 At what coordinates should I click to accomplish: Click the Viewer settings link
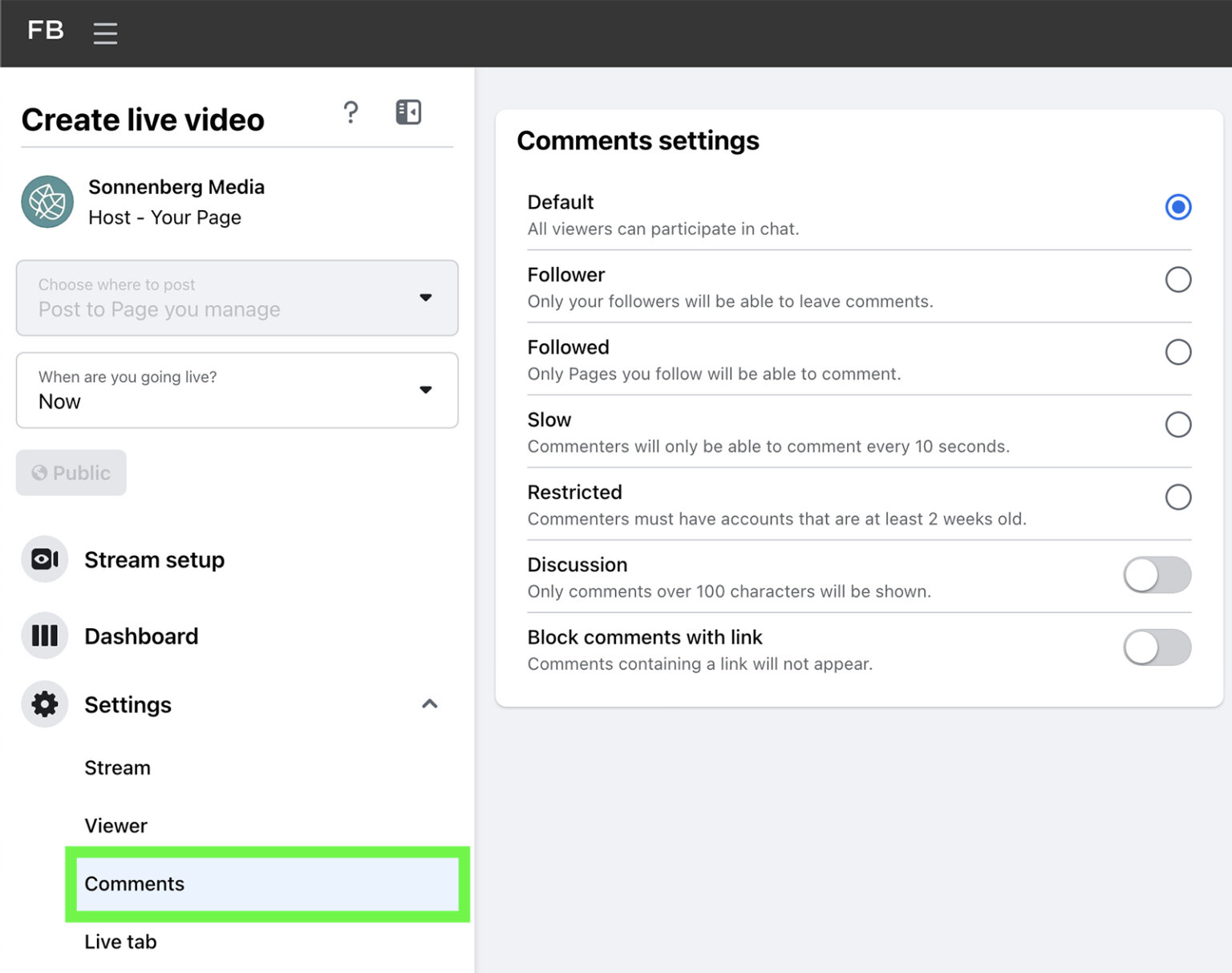point(115,825)
